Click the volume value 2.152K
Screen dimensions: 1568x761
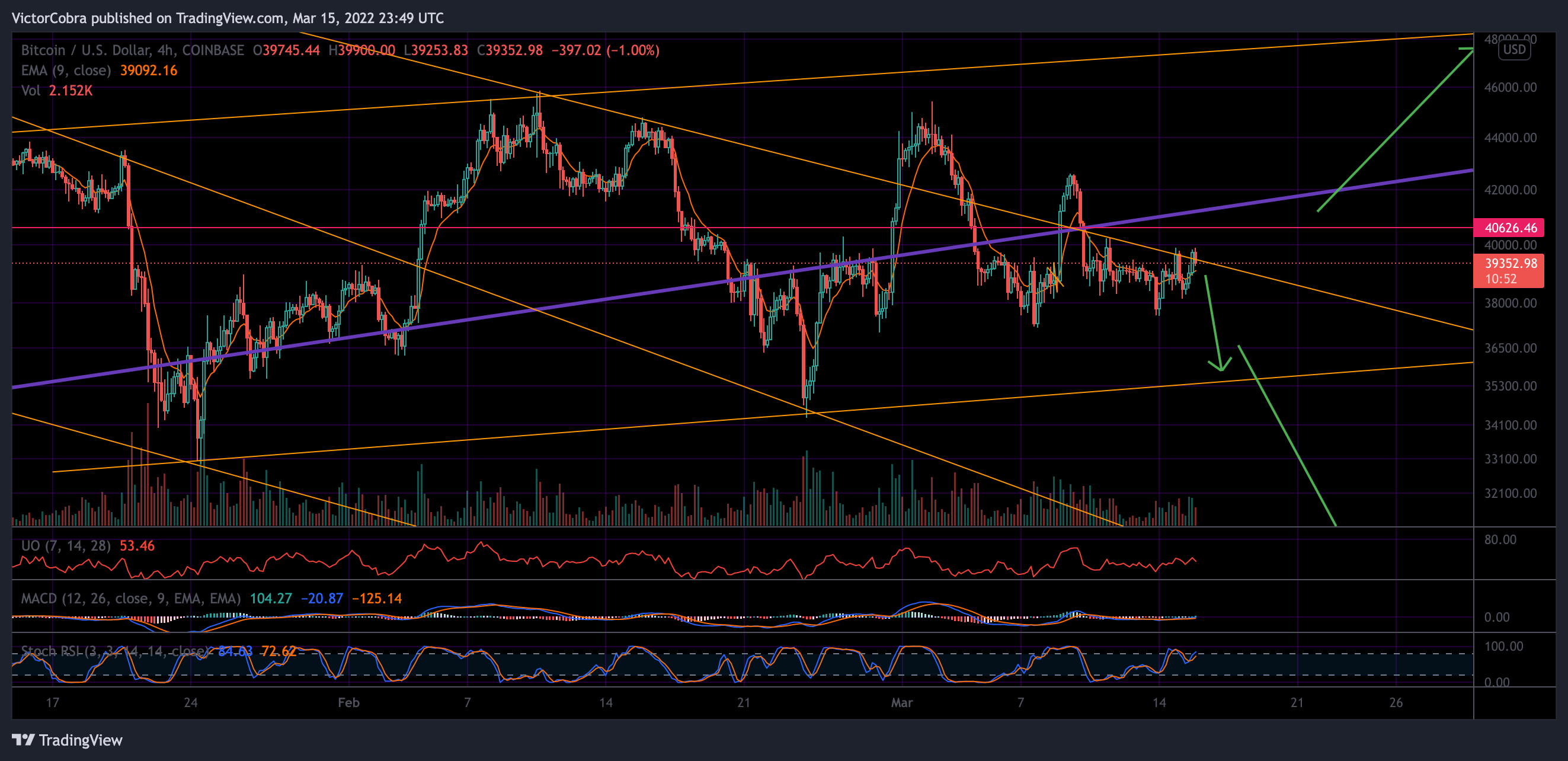71,90
